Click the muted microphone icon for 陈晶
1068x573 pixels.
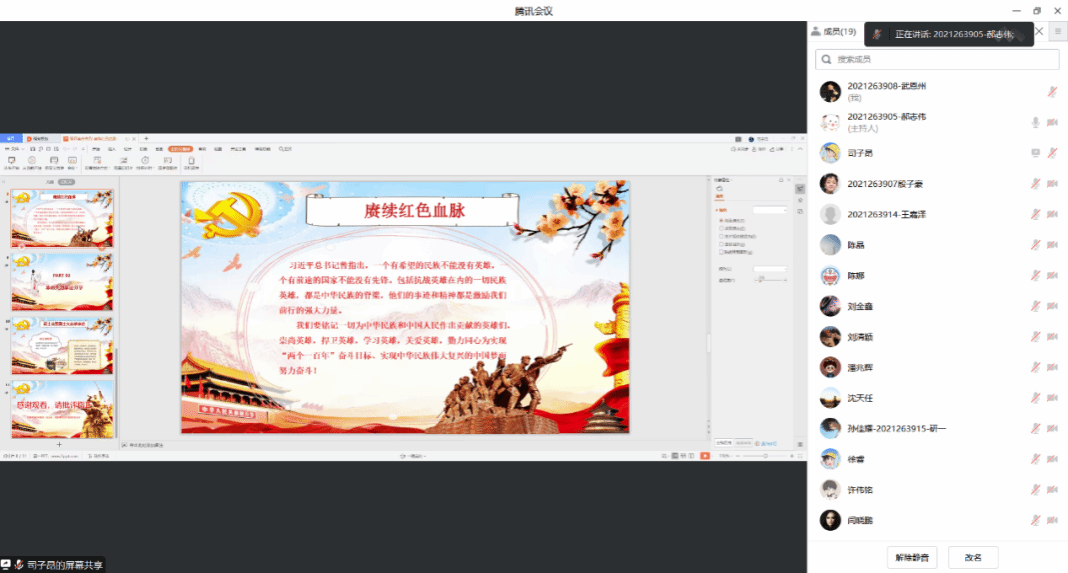[1034, 245]
